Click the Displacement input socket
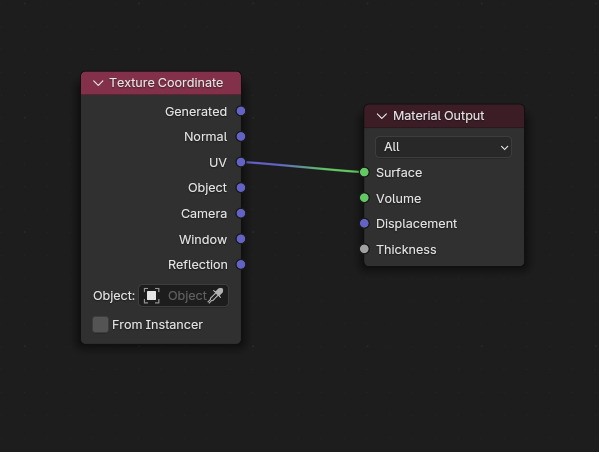Screen dimensions: 599x452 [364, 224]
